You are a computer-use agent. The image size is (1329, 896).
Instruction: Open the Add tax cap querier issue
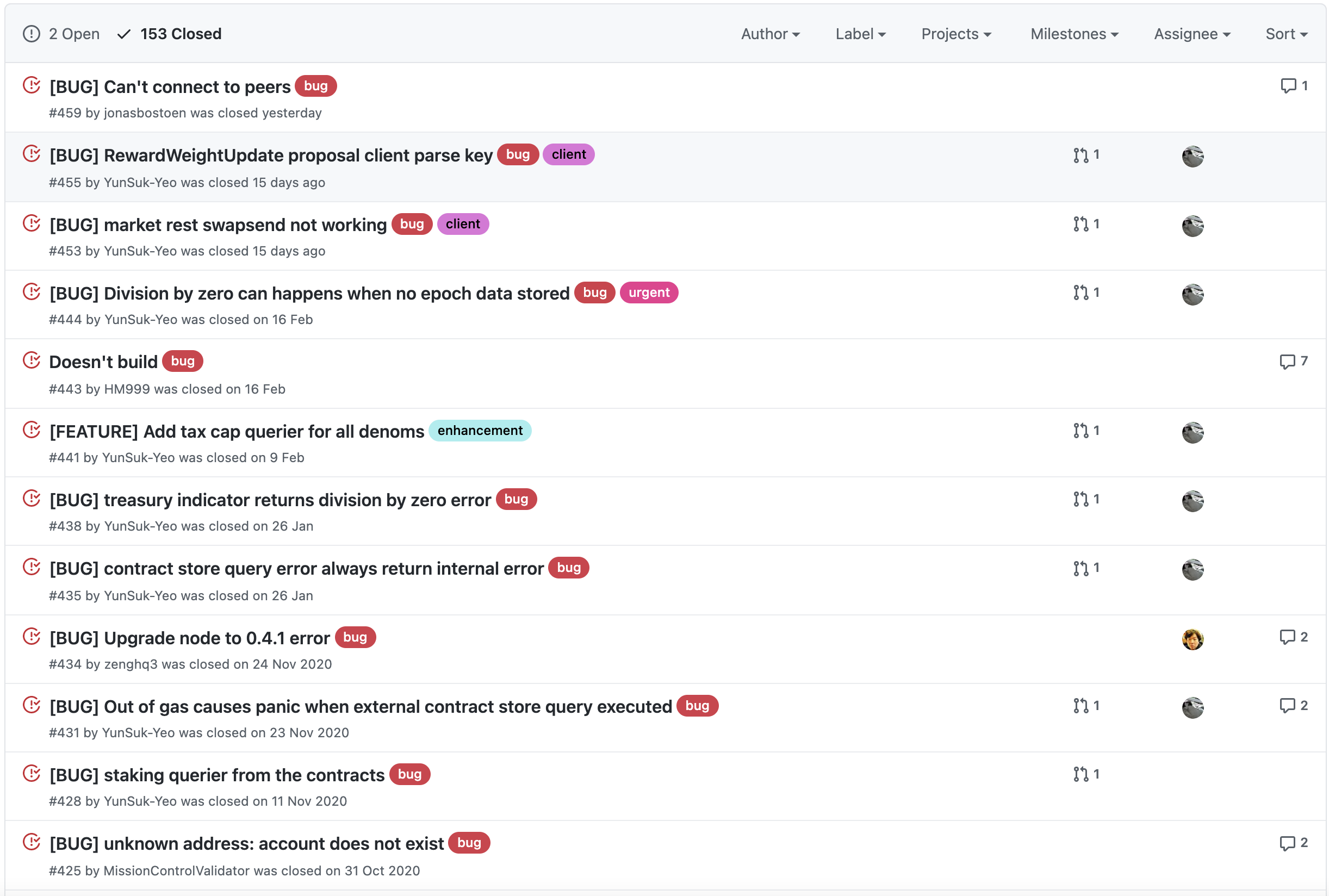pos(237,432)
